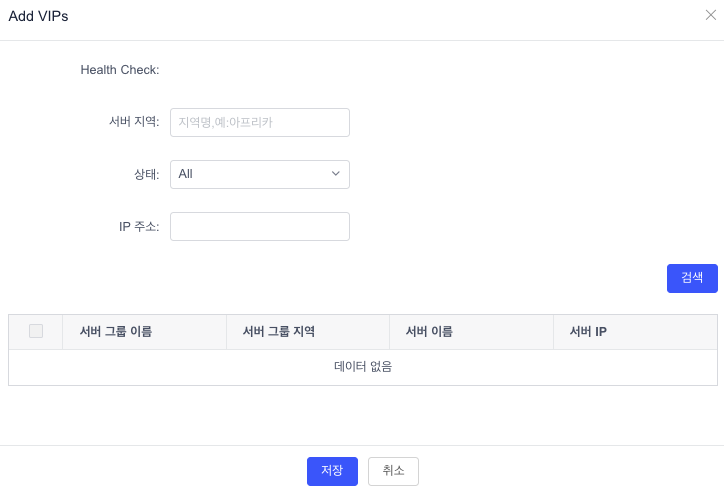Click the Health Check label

120,70
